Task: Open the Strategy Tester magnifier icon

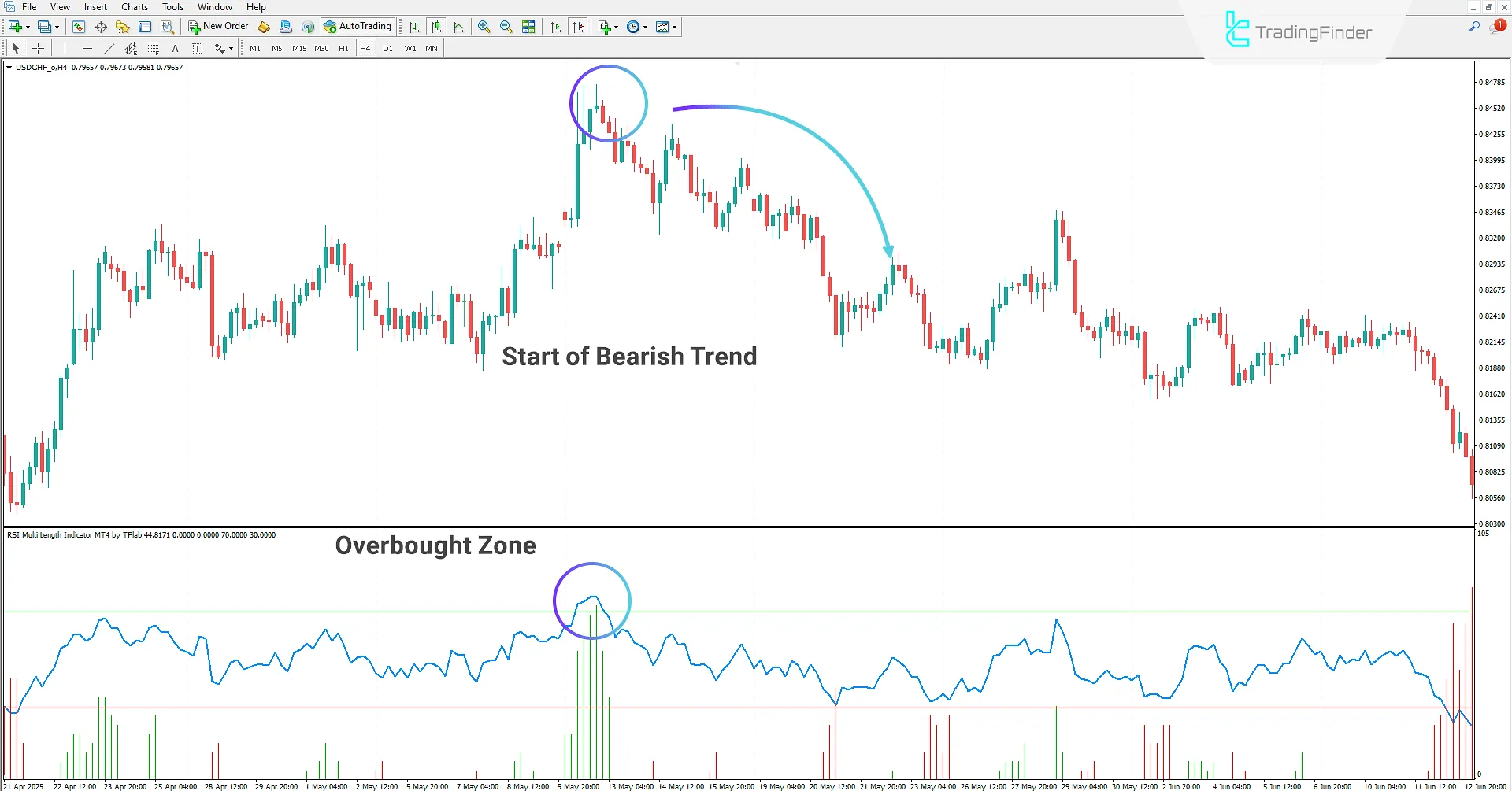Action: 167,27
